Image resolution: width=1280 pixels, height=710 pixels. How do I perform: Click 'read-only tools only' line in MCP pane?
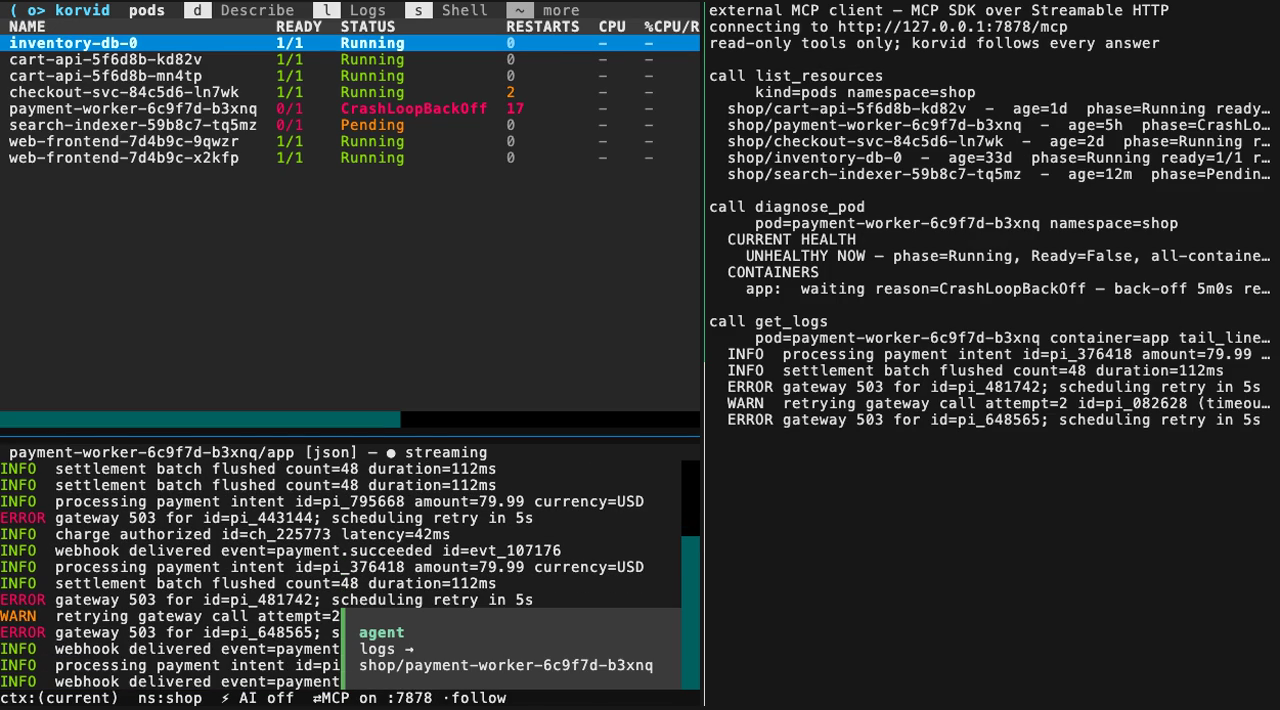[934, 43]
